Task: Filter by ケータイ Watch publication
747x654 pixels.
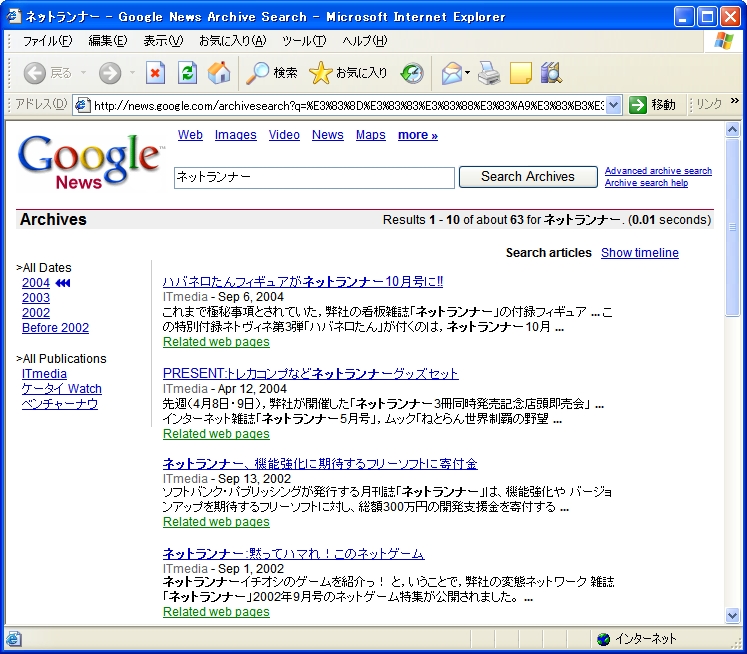Action: click(61, 389)
